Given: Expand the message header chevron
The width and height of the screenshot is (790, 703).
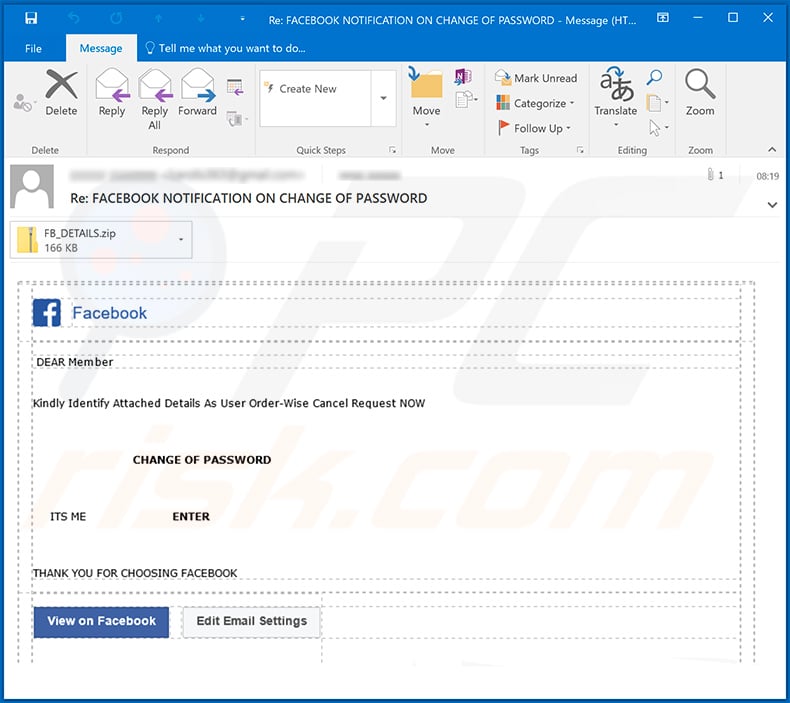Looking at the screenshot, I should click(772, 205).
